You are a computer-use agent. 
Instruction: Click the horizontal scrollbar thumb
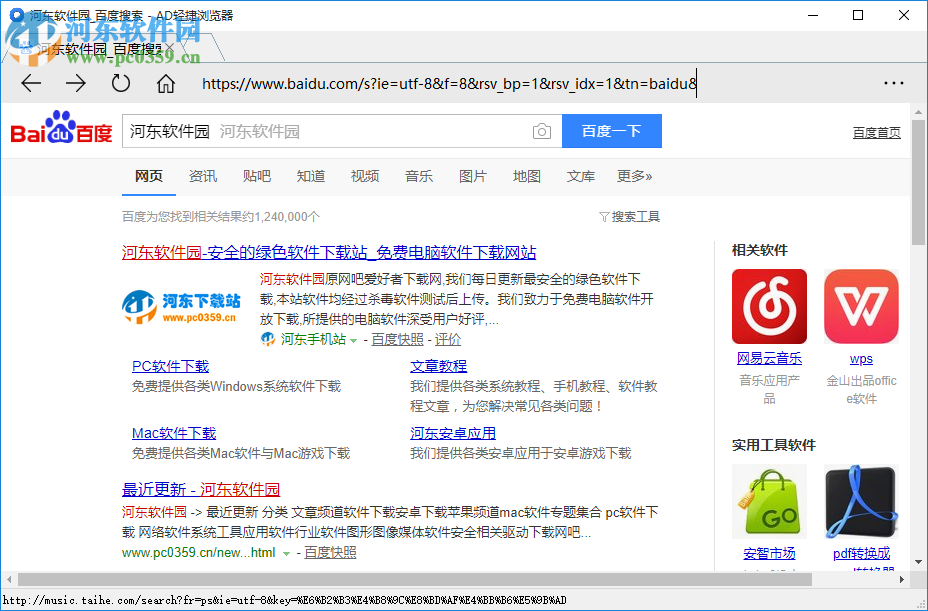[414, 579]
